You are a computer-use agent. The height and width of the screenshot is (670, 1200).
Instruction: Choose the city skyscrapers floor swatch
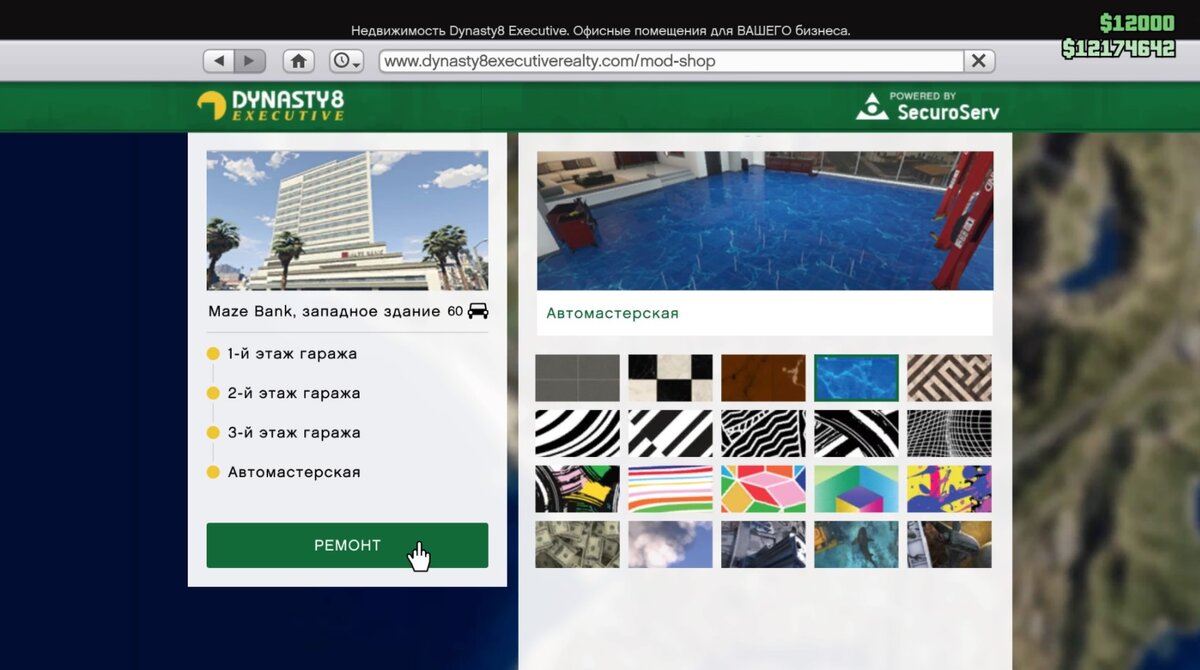pos(763,544)
